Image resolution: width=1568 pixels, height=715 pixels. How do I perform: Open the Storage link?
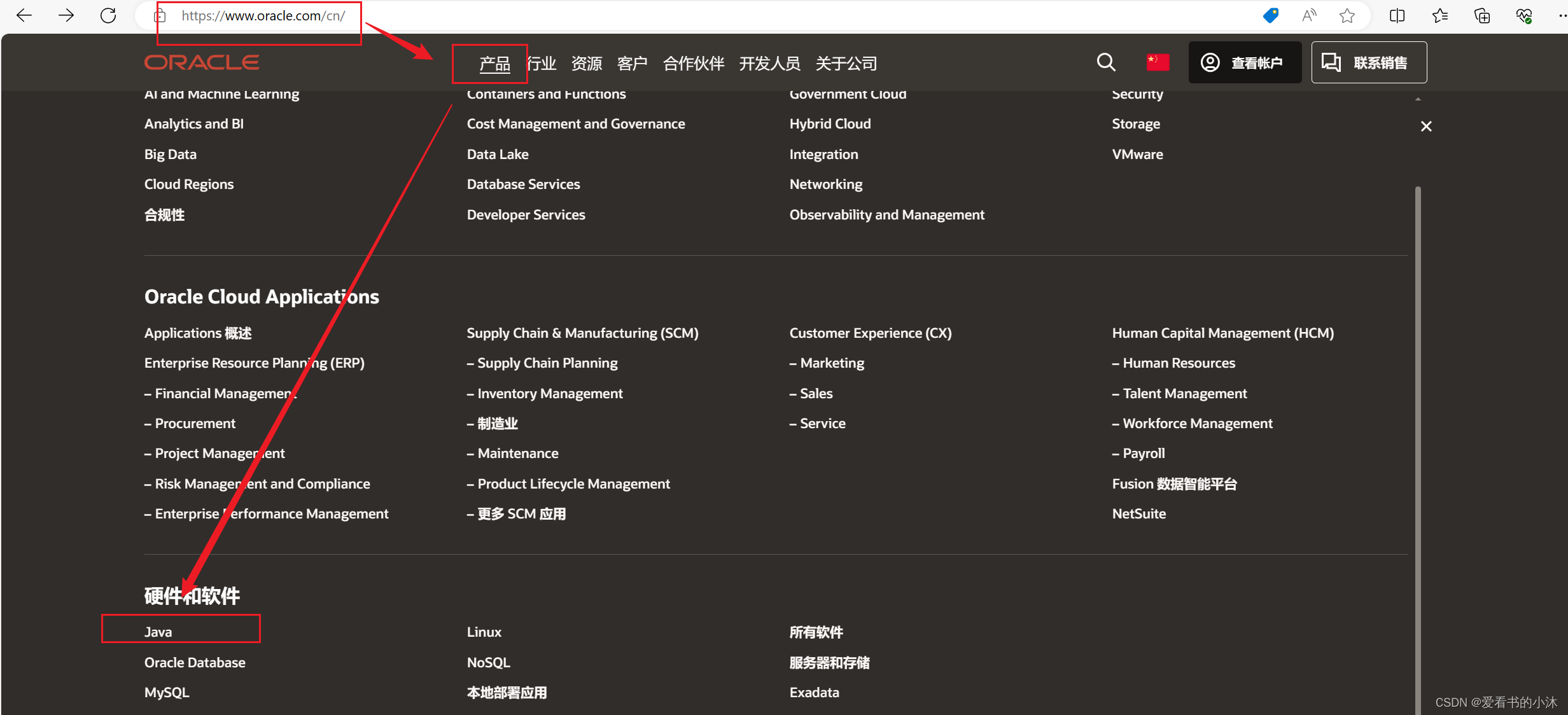coord(1136,123)
